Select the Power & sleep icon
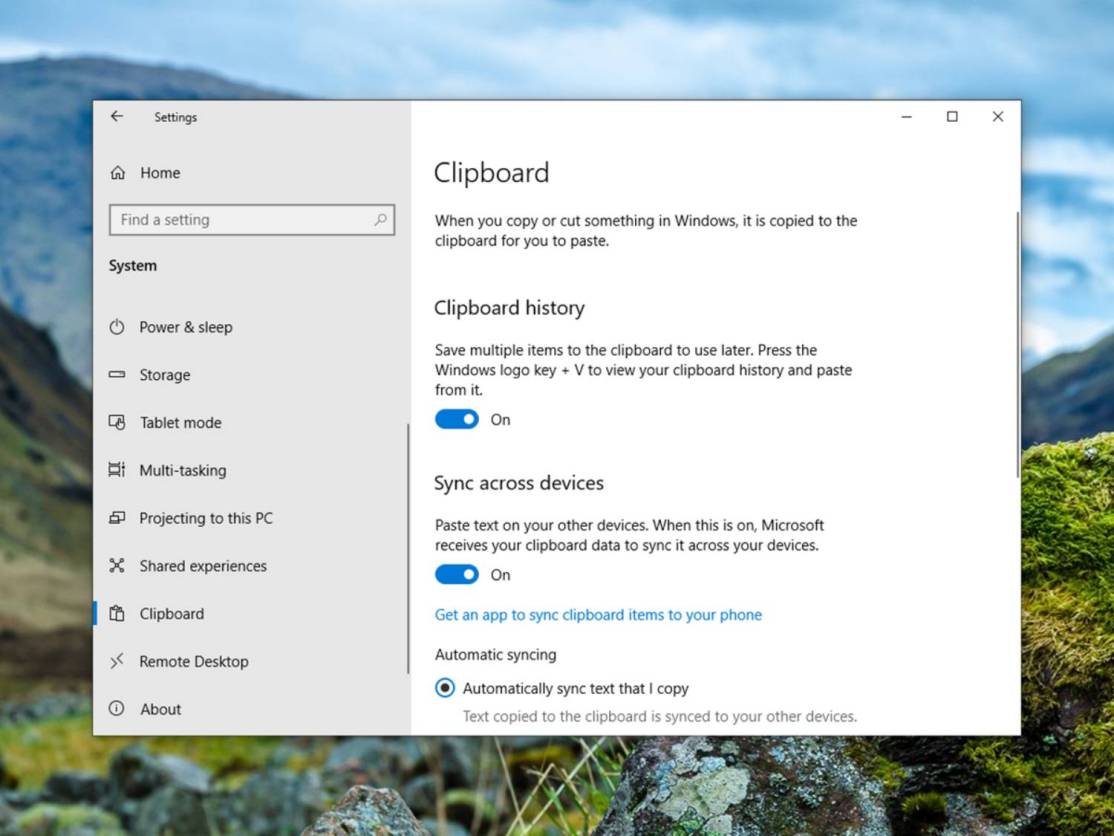This screenshot has width=1114, height=836. click(x=117, y=327)
